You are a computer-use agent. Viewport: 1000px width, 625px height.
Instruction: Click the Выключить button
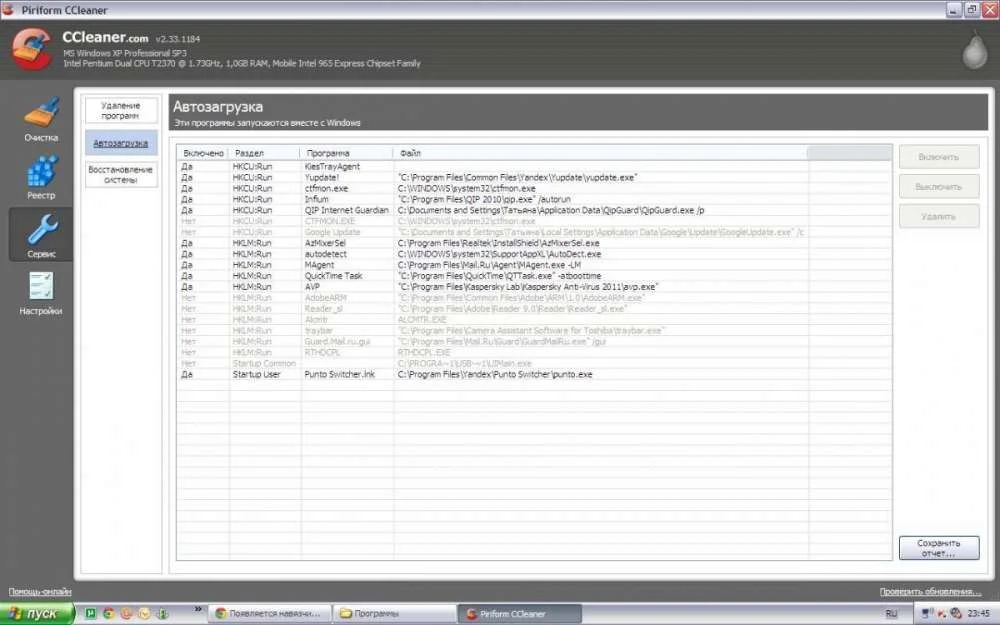[x=939, y=187]
